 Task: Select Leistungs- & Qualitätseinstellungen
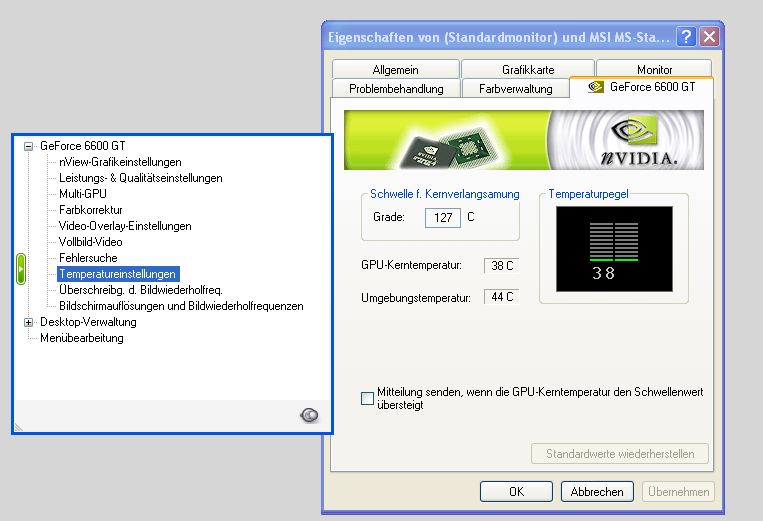click(141, 178)
